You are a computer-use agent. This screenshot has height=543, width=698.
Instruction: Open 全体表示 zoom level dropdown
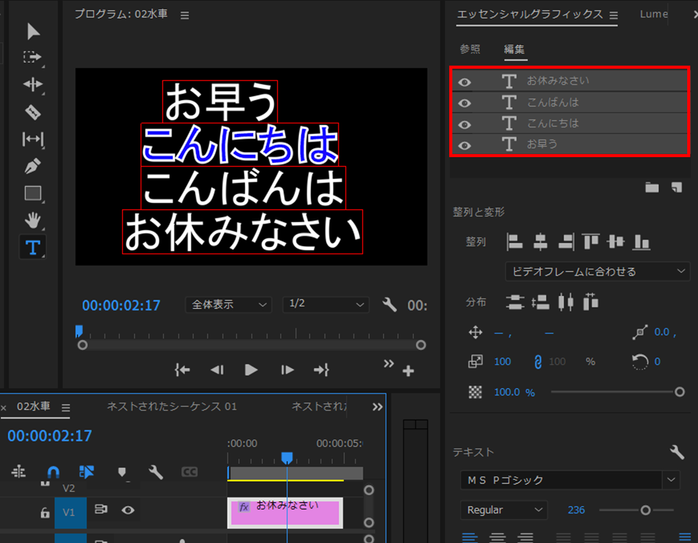[228, 305]
